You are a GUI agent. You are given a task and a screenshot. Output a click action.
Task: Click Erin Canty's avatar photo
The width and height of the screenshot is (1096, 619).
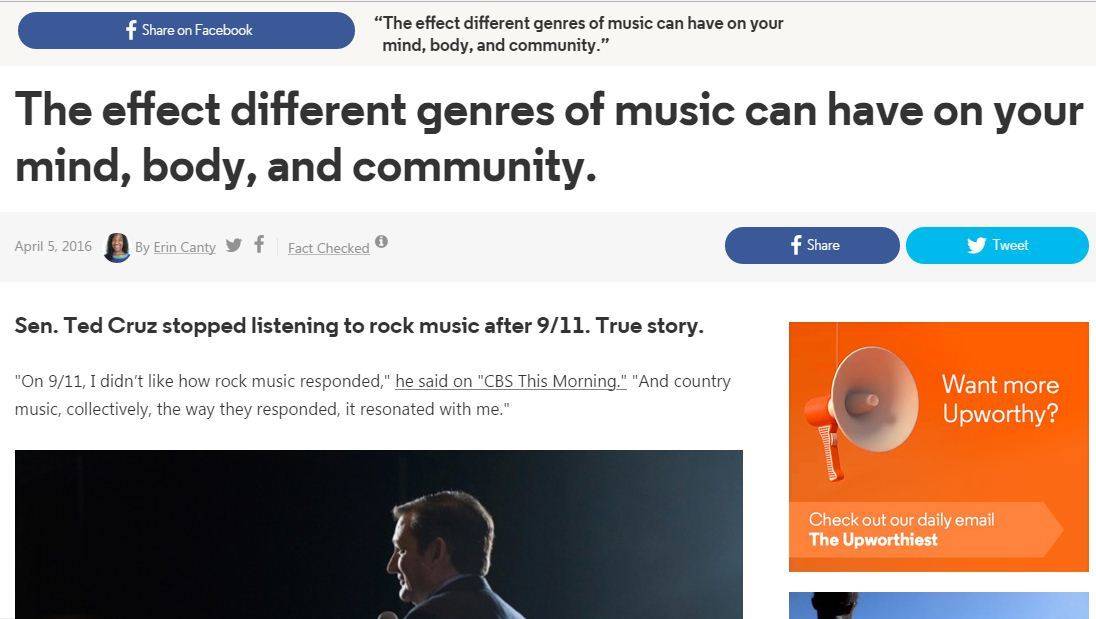(118, 246)
